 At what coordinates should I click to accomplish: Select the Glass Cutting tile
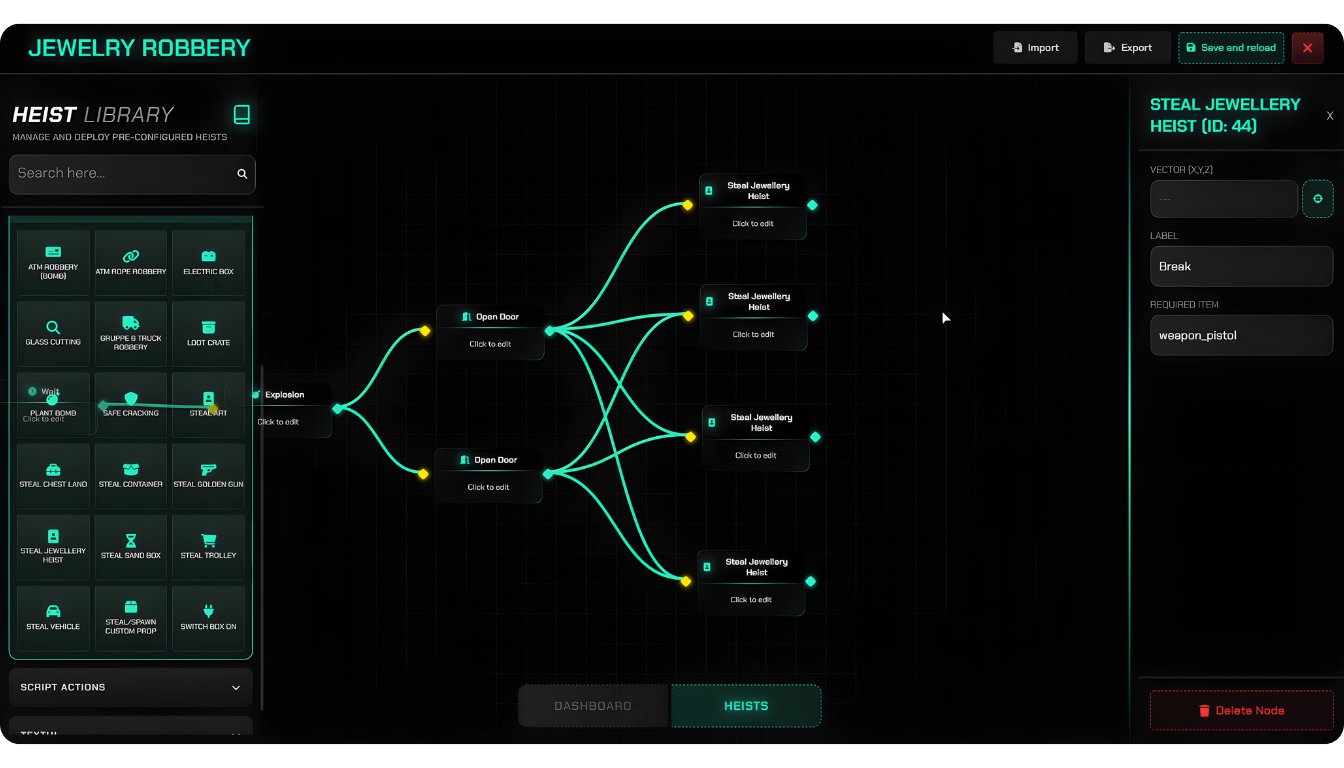(x=53, y=333)
